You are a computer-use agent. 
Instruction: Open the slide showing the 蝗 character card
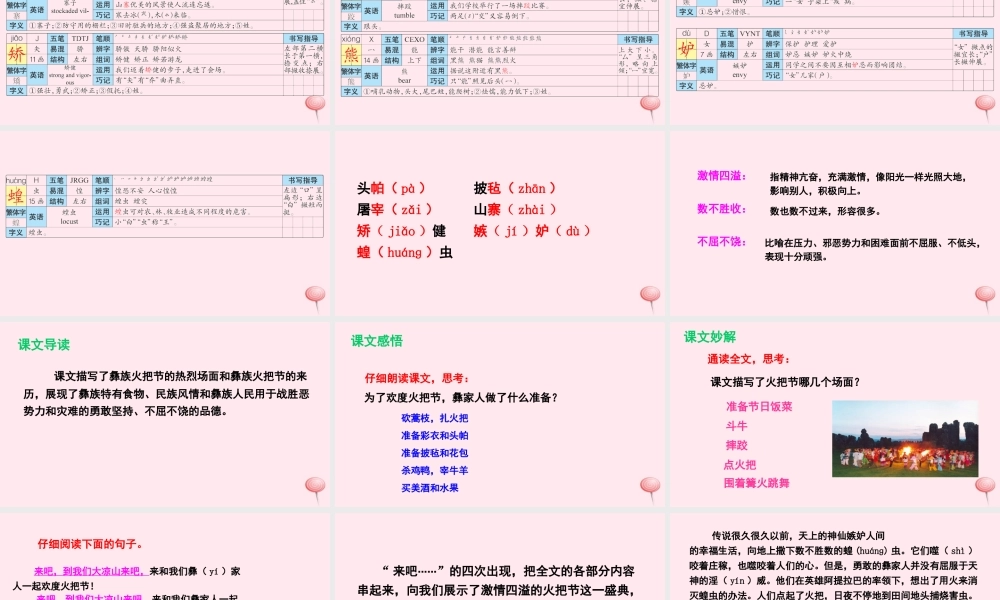pos(165,224)
